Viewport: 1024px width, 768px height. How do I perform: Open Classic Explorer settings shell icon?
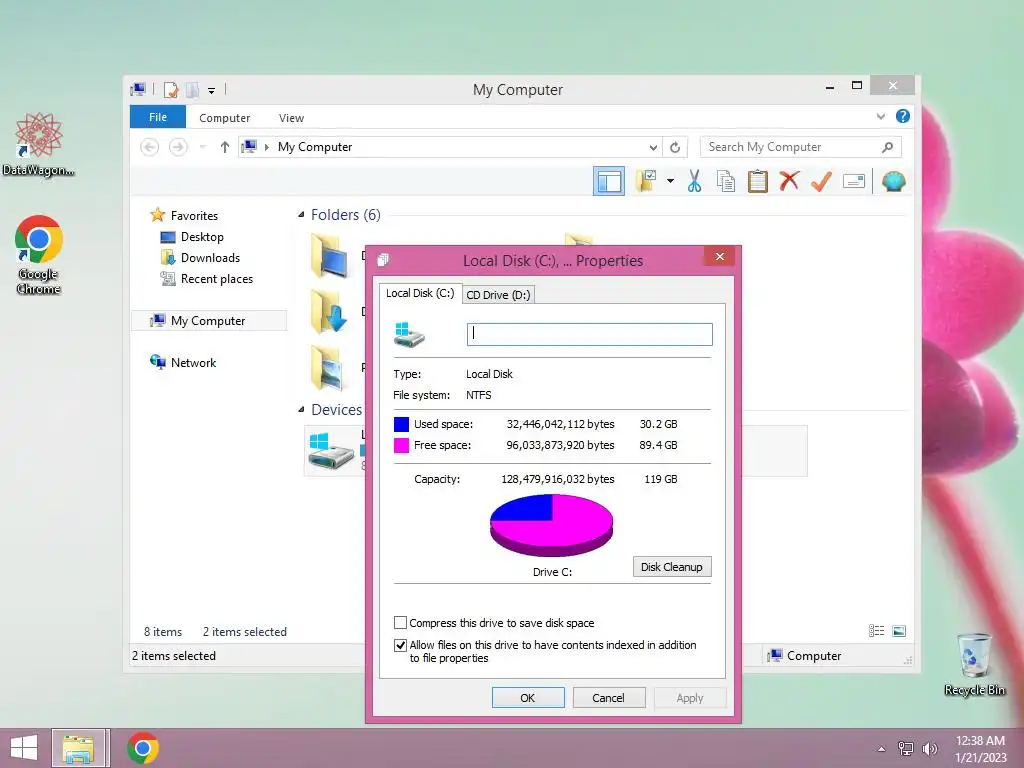tap(893, 181)
